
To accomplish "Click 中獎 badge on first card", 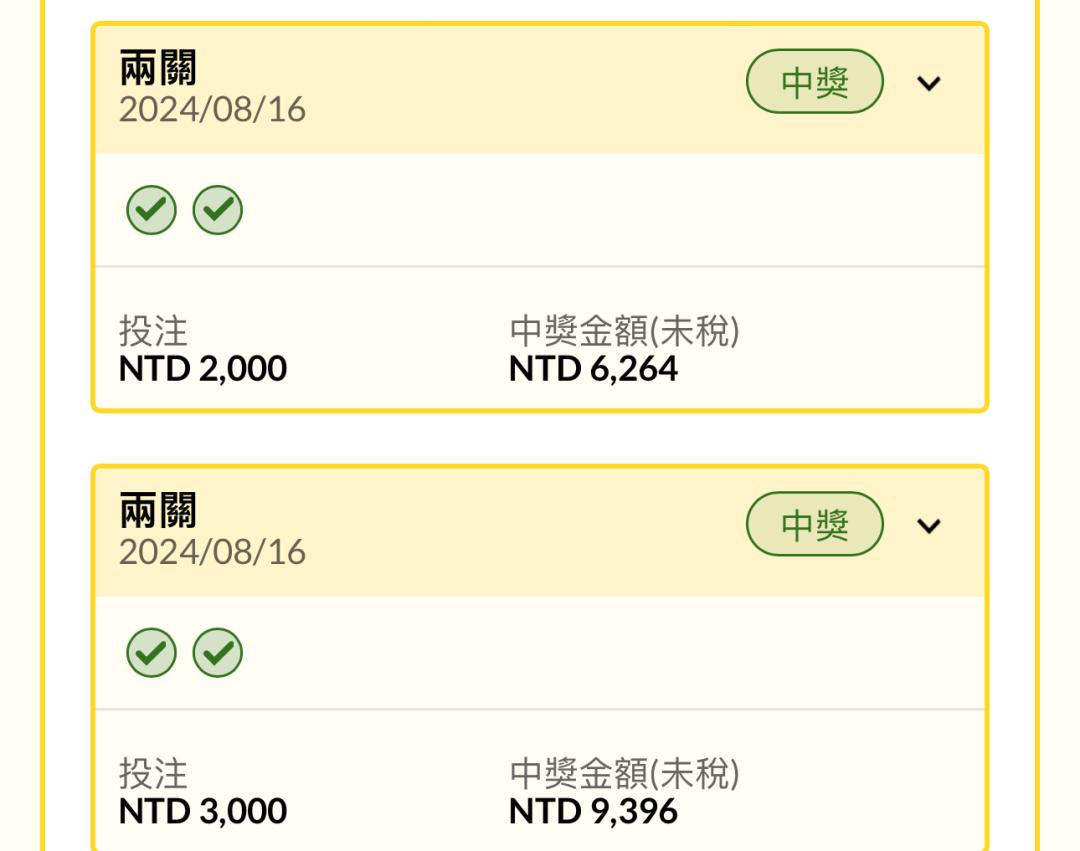I will (815, 81).
